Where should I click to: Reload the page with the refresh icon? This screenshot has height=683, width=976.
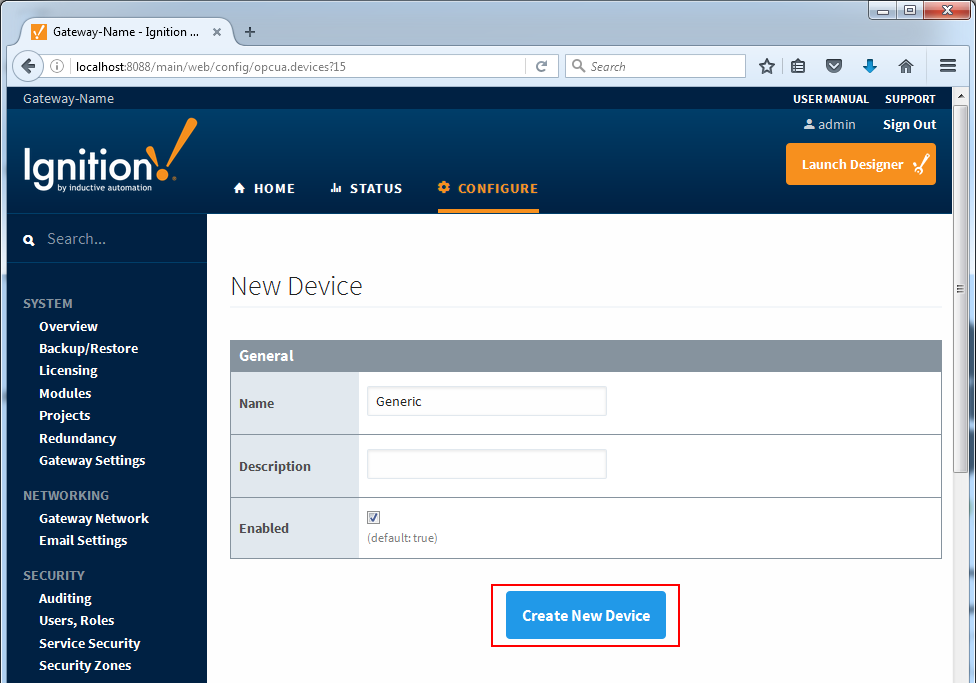(541, 66)
